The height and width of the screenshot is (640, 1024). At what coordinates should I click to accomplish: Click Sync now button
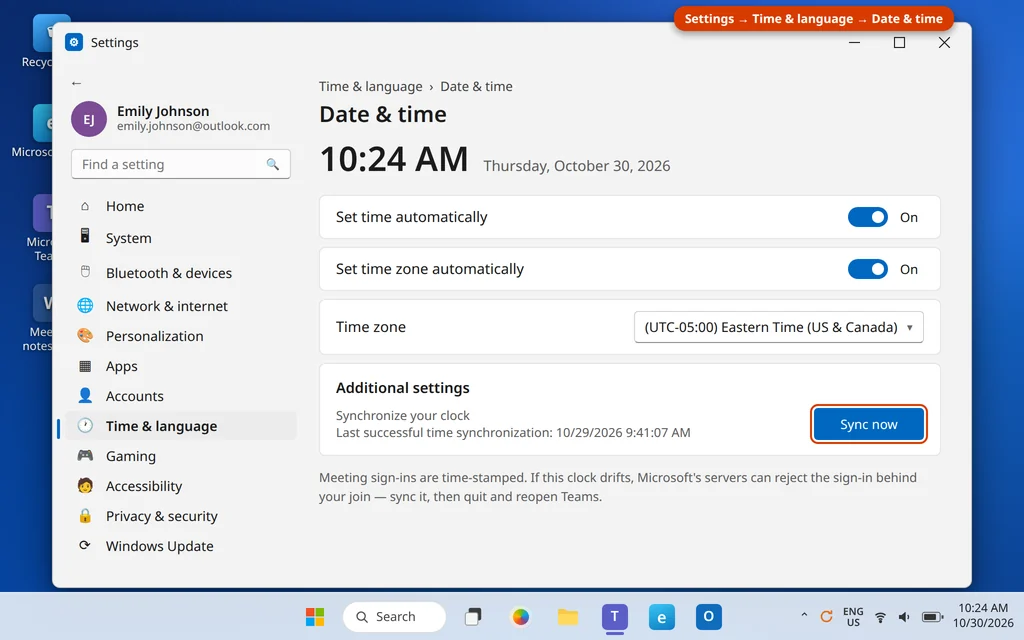pos(869,424)
